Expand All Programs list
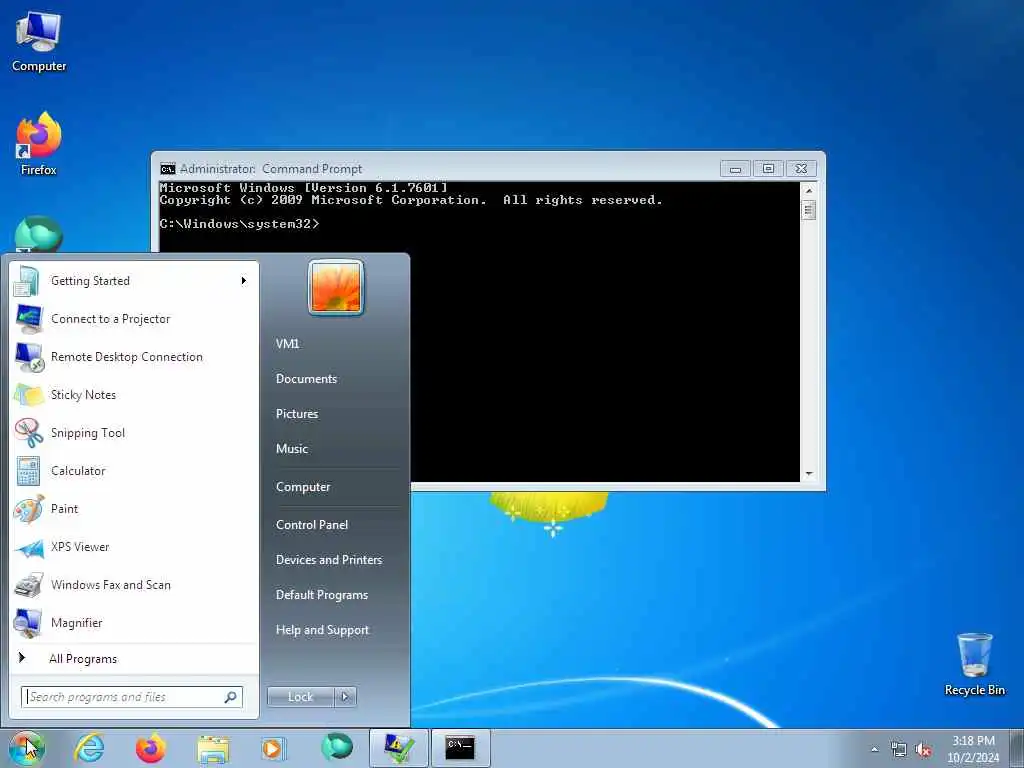 pos(83,659)
